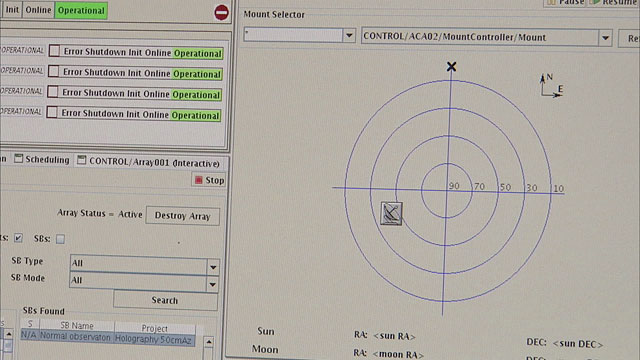
Task: Click the red stop-sign icon beside Operational
Action: [222, 12]
